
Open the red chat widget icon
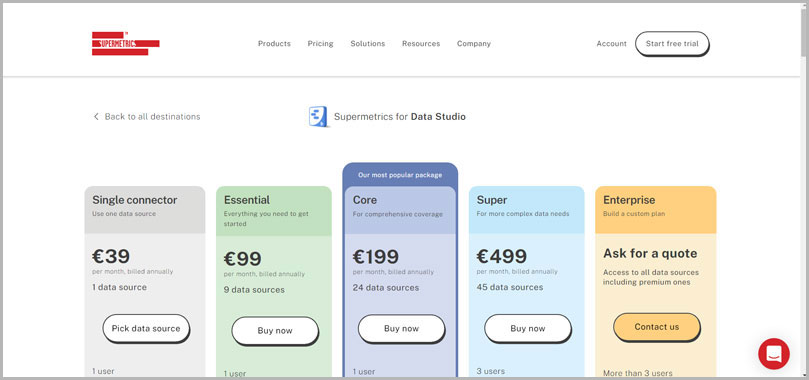[773, 354]
